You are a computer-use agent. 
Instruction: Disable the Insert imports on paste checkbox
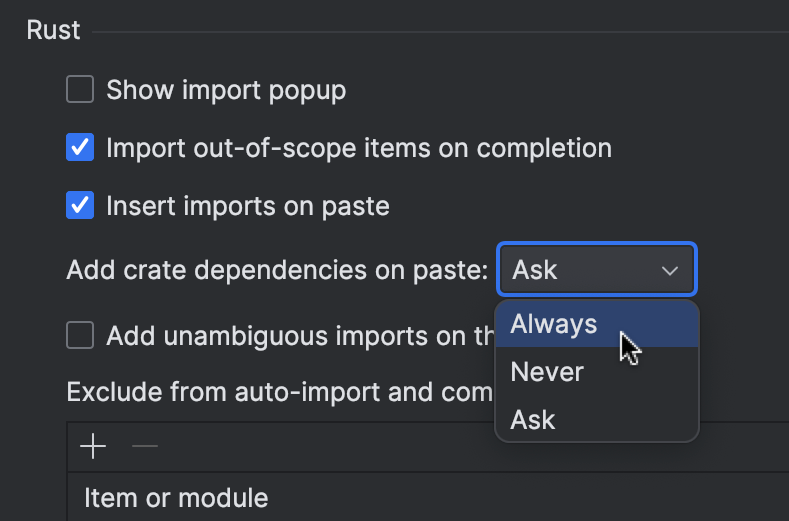pos(80,207)
